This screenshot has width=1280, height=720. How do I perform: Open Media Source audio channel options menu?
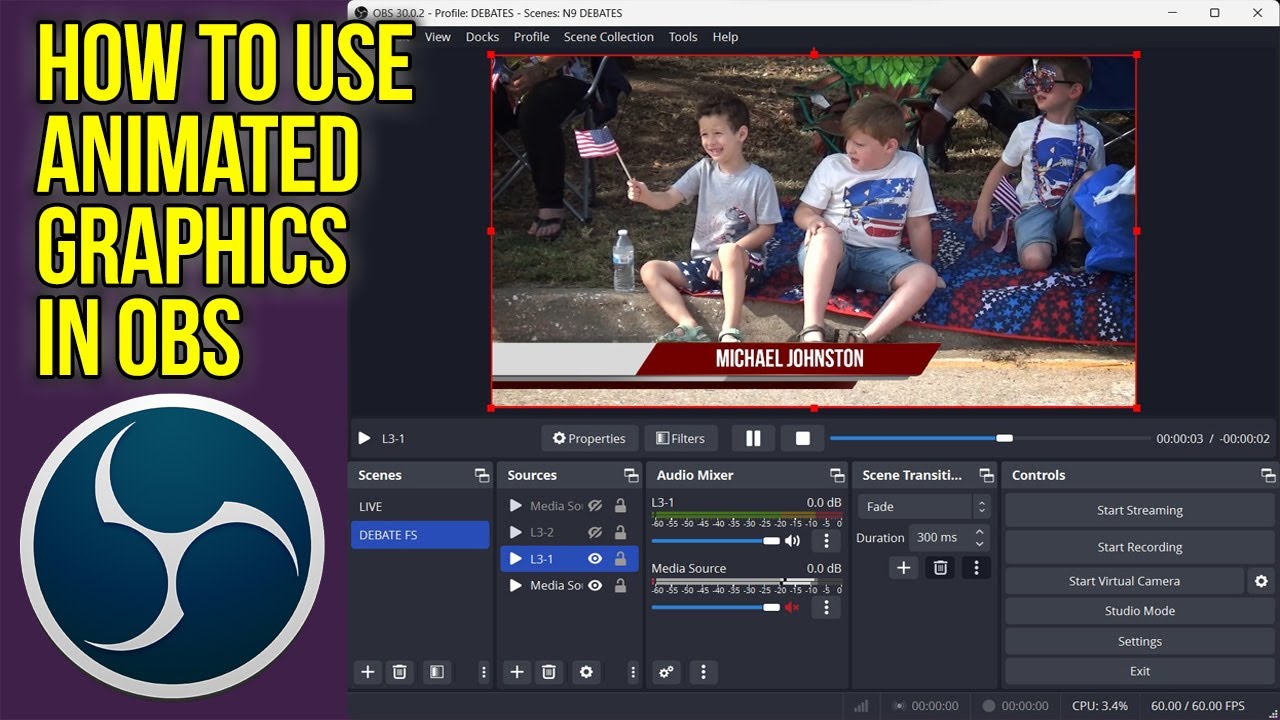click(826, 607)
